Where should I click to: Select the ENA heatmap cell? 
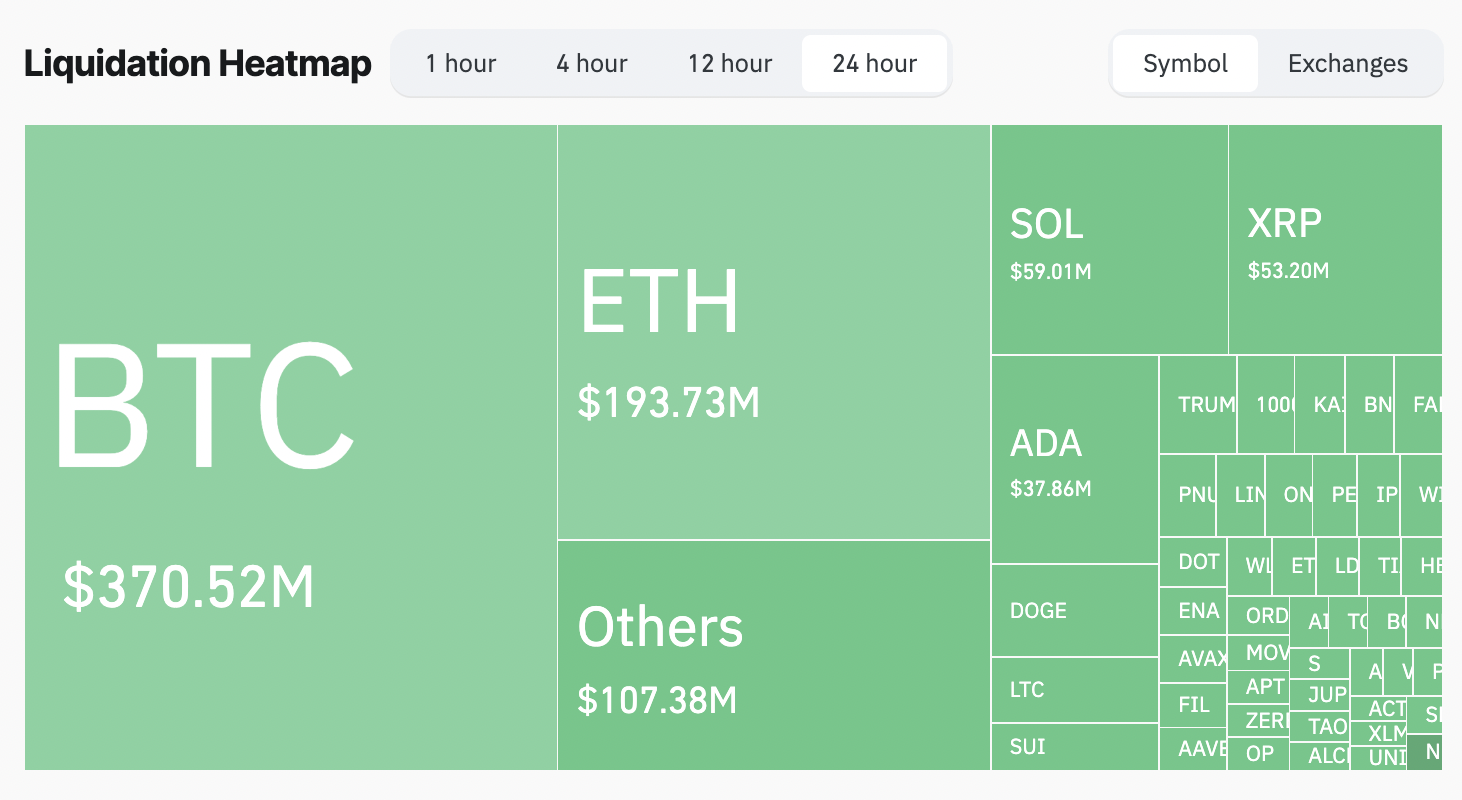(1193, 611)
